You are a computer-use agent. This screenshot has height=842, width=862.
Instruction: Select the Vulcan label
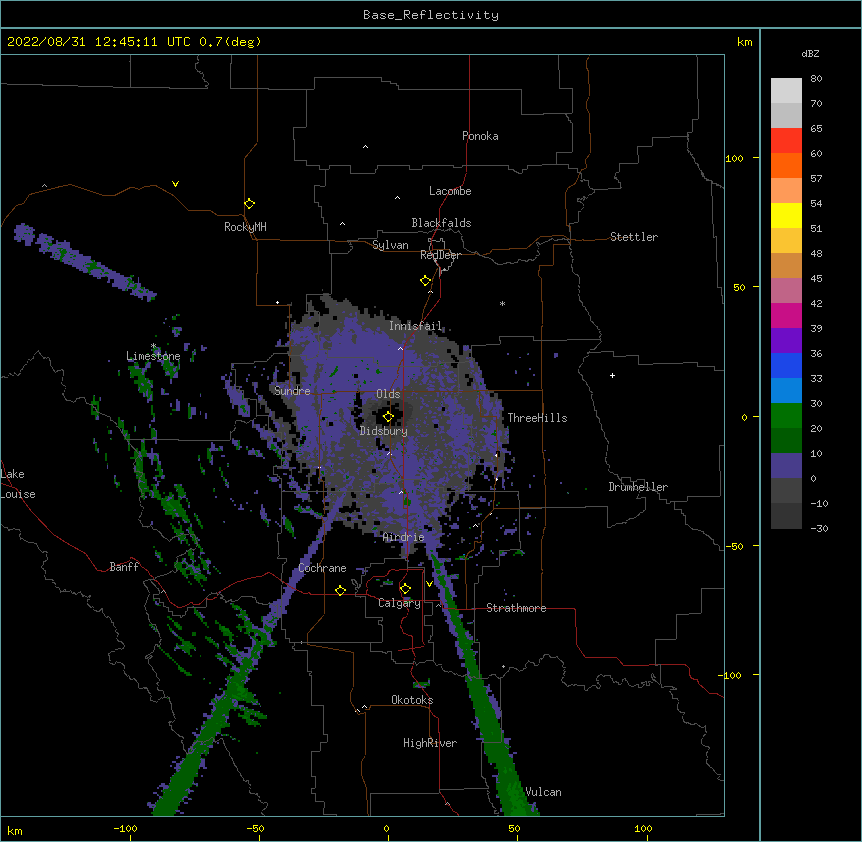coord(543,792)
